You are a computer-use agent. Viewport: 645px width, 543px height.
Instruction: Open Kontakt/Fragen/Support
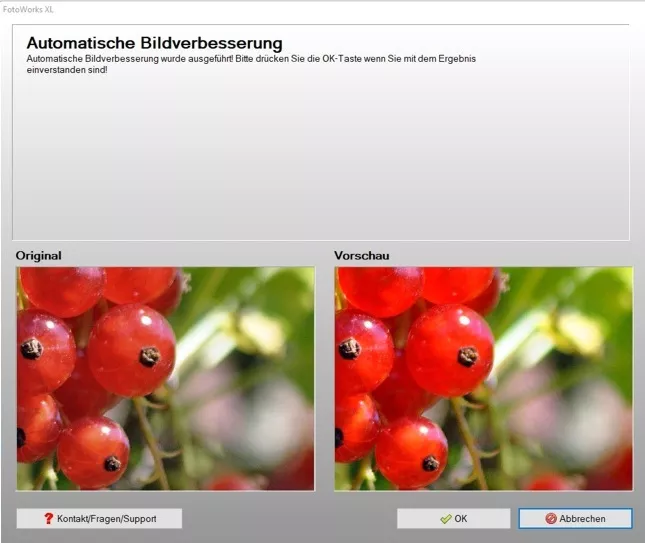[x=99, y=519]
